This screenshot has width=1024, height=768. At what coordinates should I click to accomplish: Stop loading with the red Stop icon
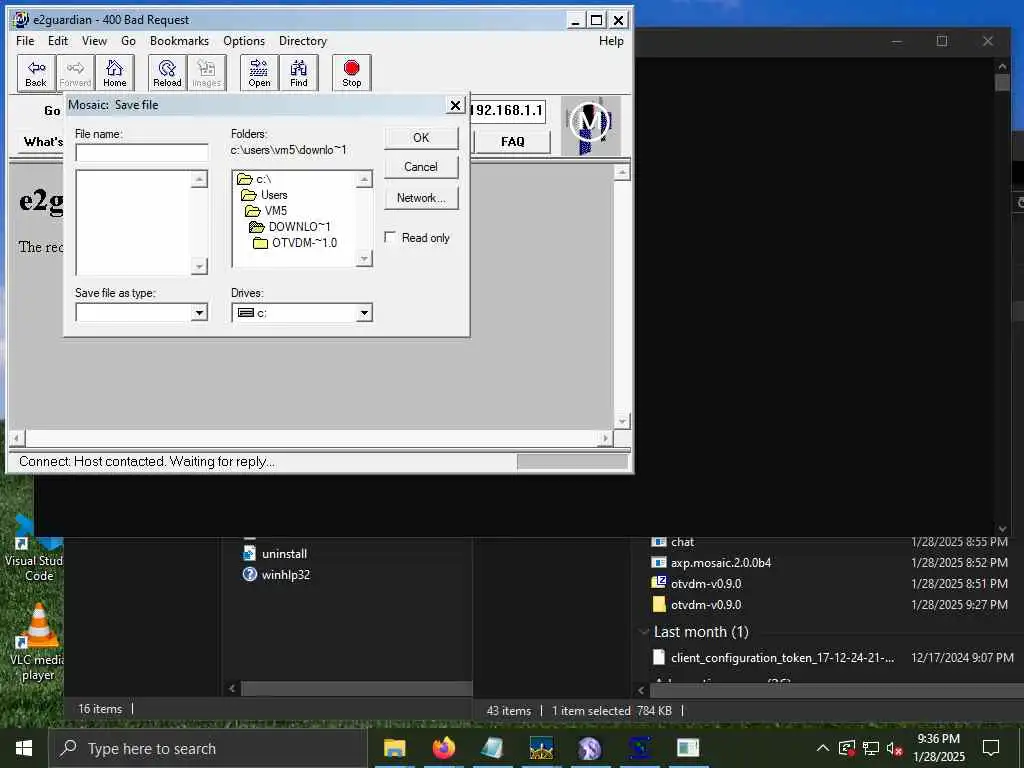coord(351,72)
